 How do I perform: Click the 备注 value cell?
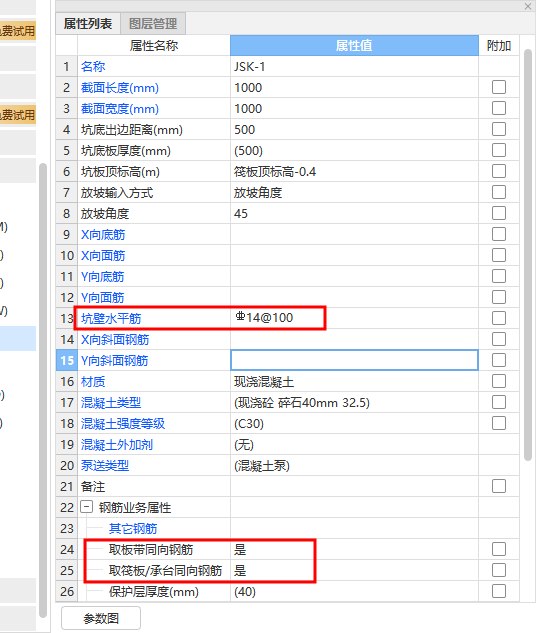[x=354, y=486]
